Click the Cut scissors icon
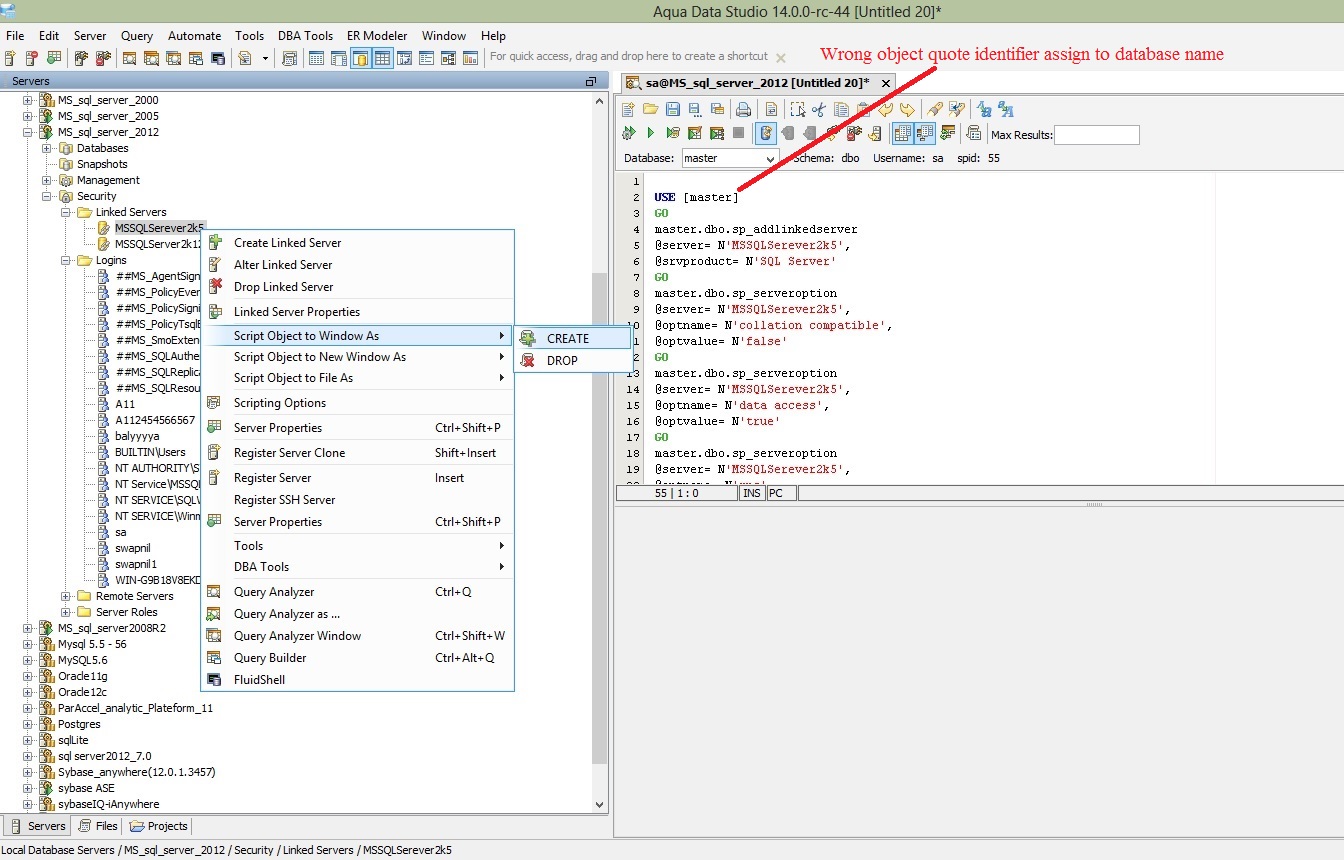 [x=818, y=110]
